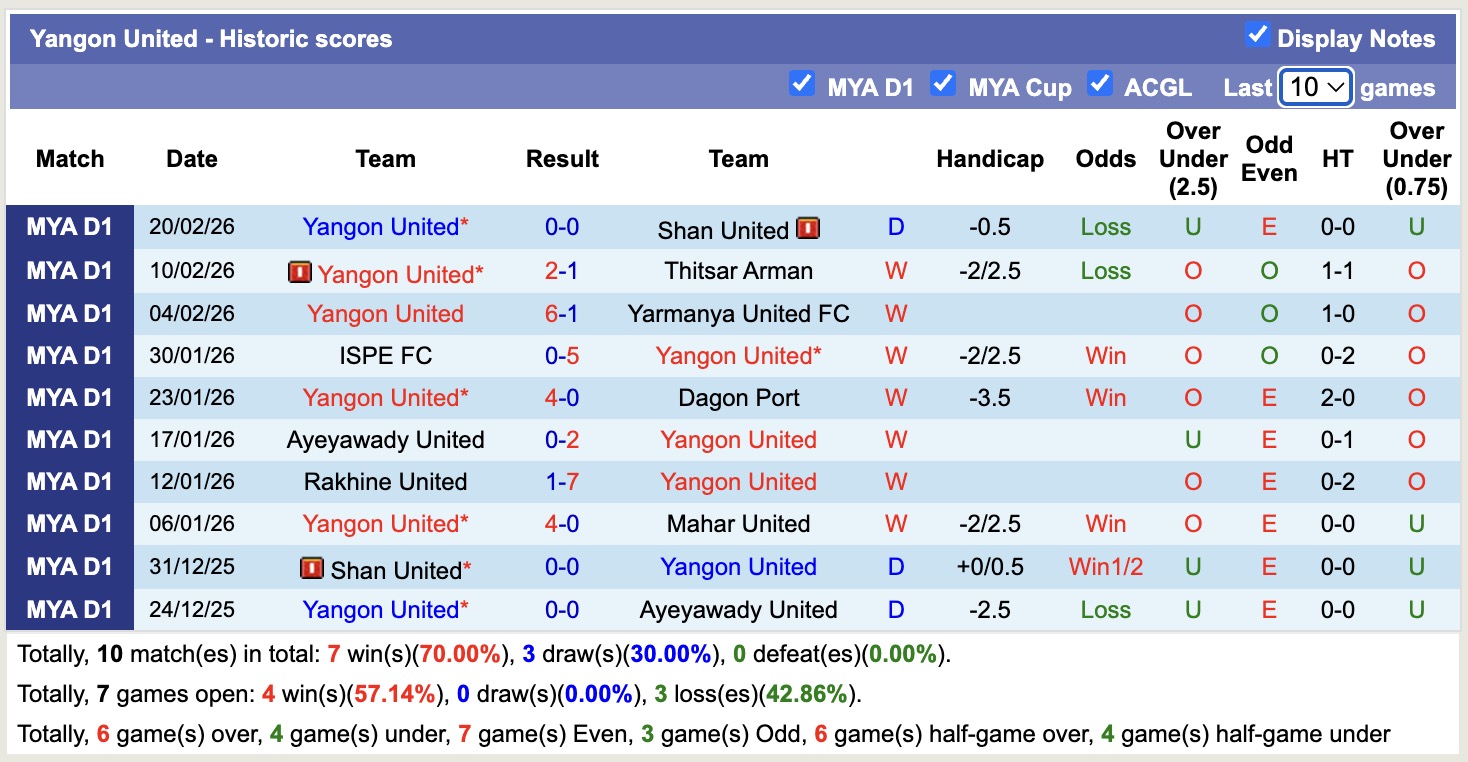1468x762 pixels.
Task: Click the MYA D1 badge on the 23/01/26 row
Action: [x=69, y=397]
